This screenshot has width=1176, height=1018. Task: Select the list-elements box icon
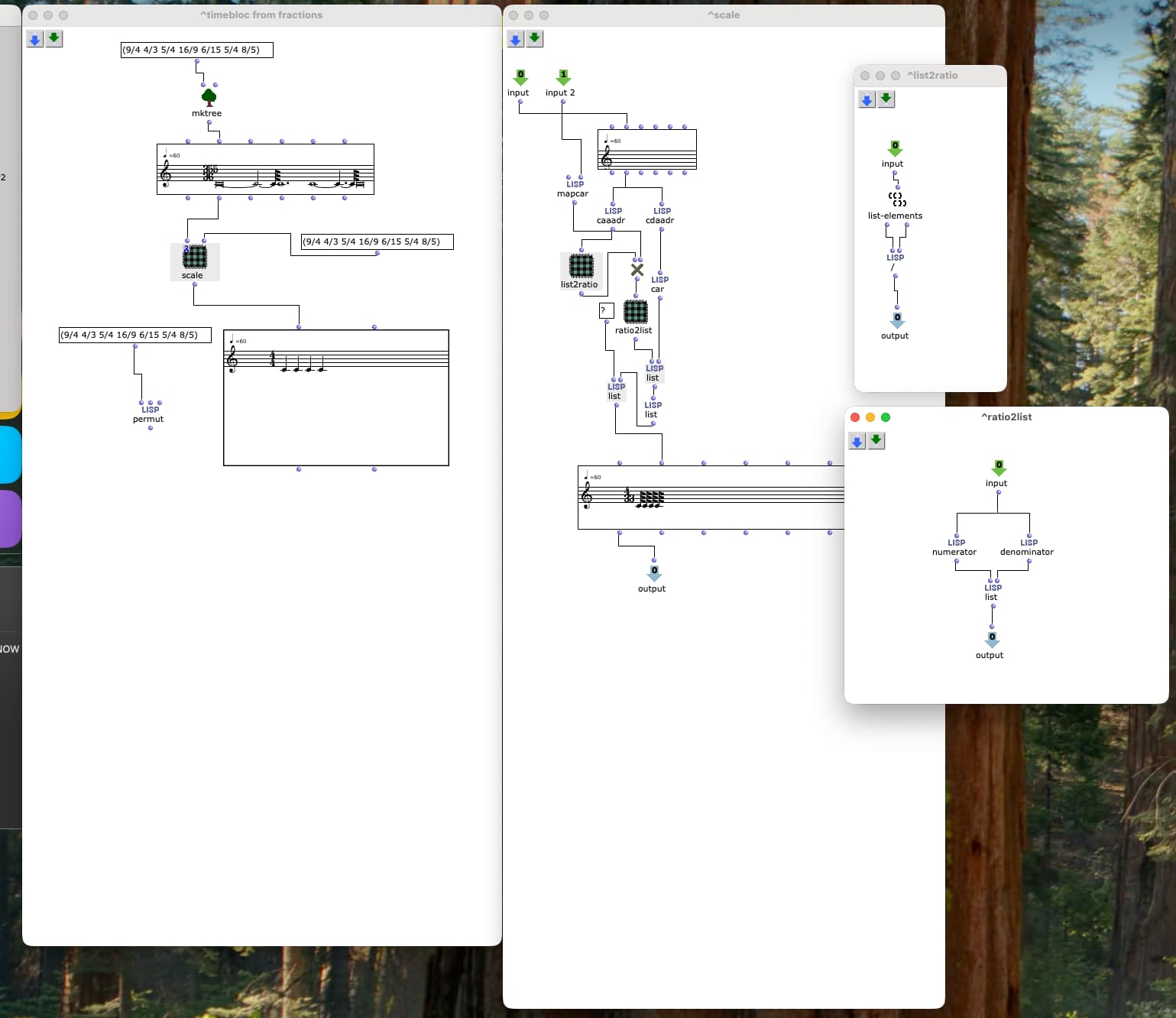[896, 199]
